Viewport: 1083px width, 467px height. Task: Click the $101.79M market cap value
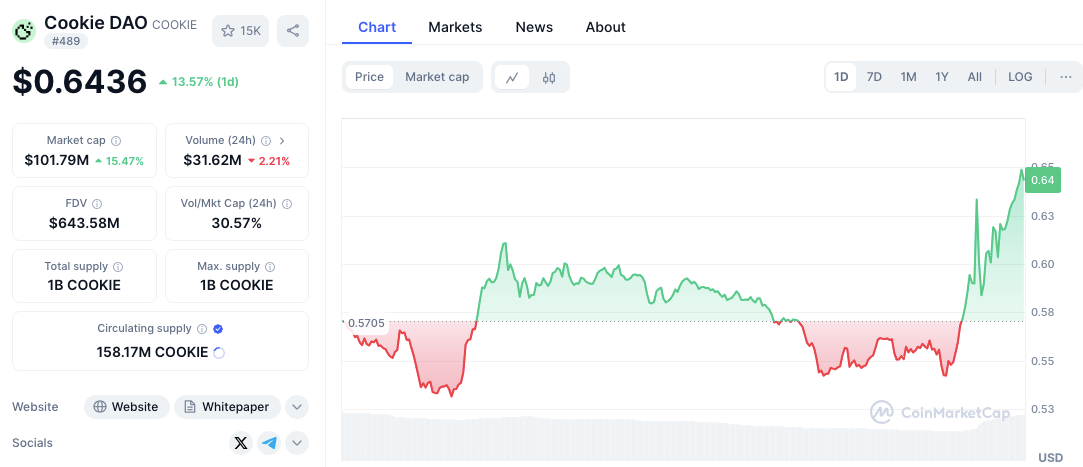57,161
